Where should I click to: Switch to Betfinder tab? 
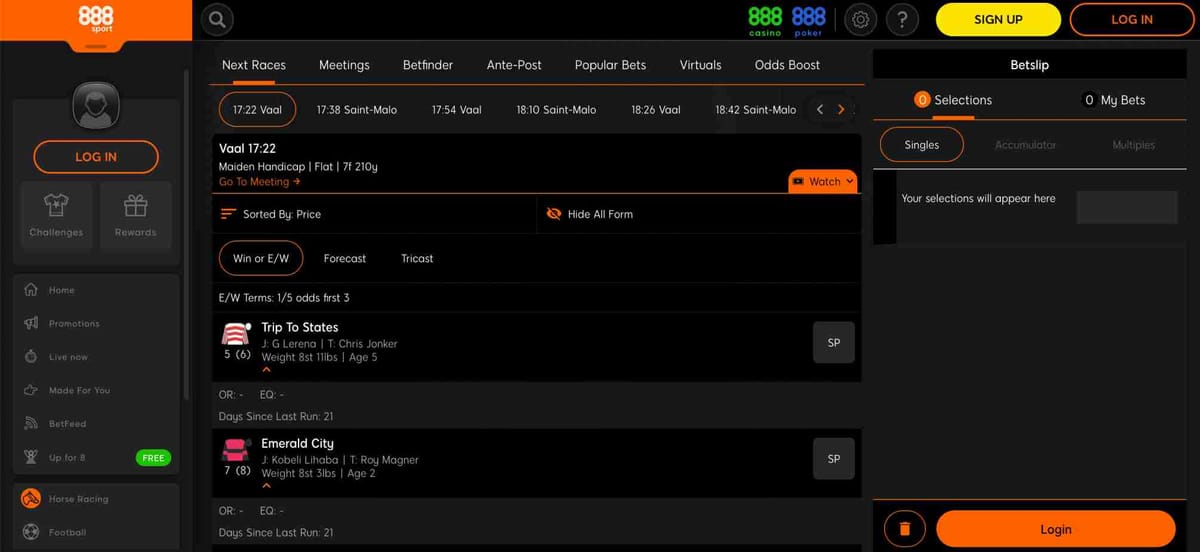tap(428, 65)
